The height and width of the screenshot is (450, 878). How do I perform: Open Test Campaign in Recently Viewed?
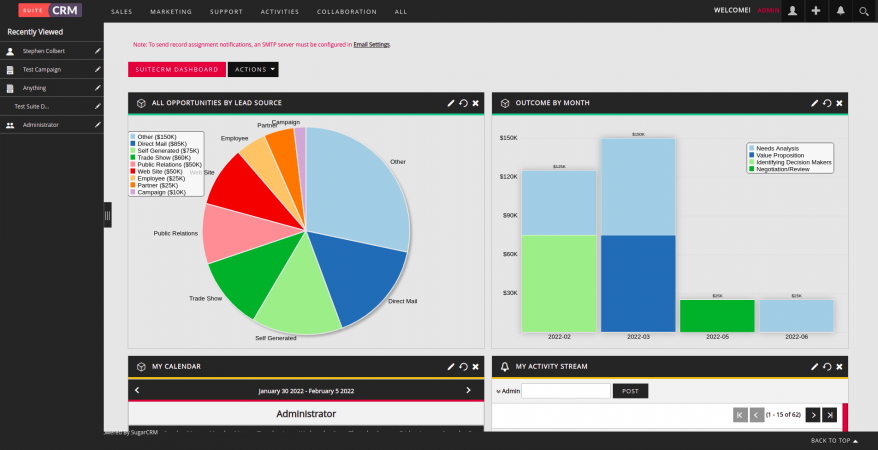(x=42, y=69)
